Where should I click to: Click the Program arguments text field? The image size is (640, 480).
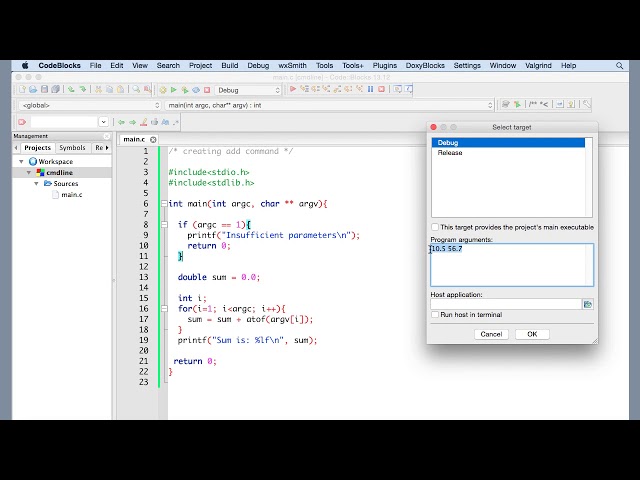[512, 265]
